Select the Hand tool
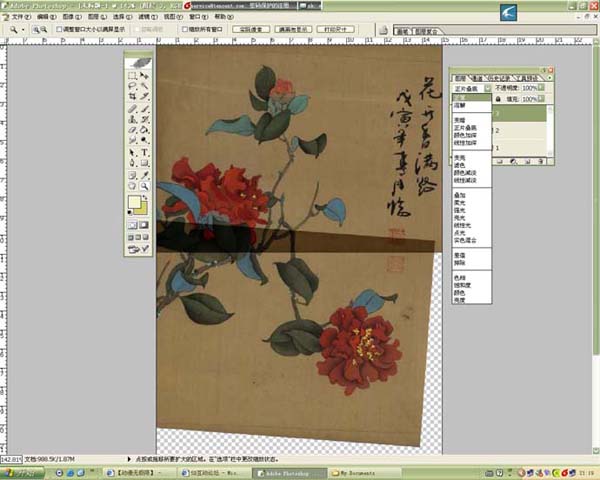Screen dimensions: 600x480 [x=132, y=186]
